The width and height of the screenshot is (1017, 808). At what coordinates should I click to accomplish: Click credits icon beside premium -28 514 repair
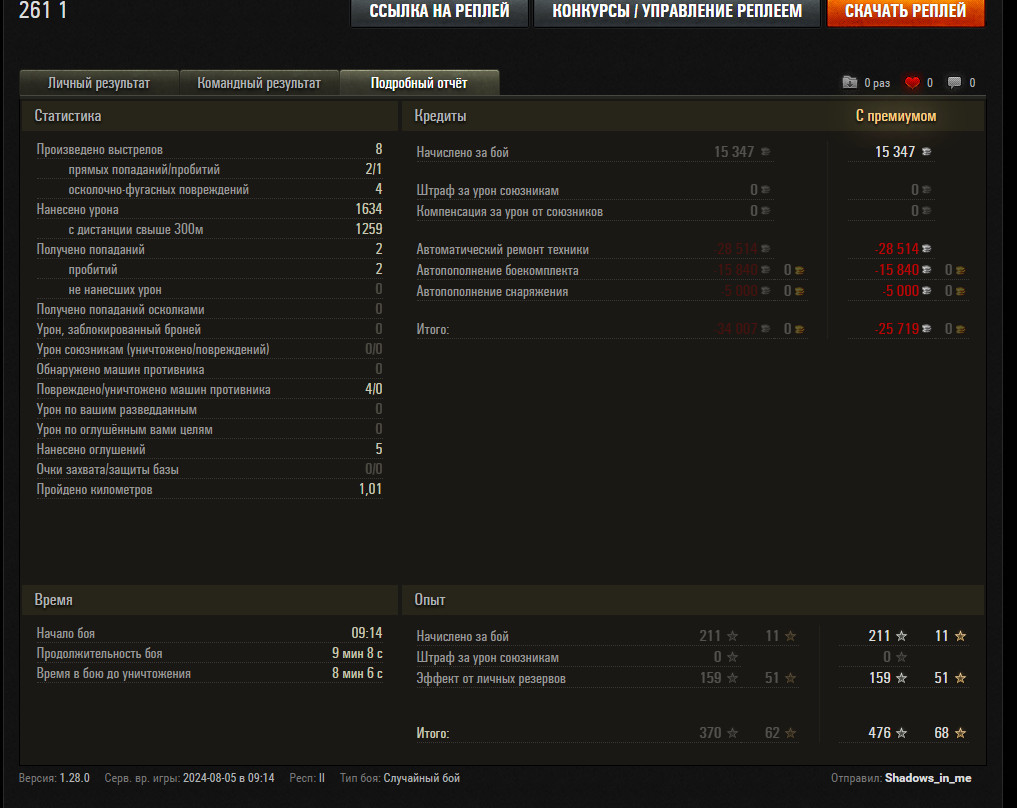(926, 249)
